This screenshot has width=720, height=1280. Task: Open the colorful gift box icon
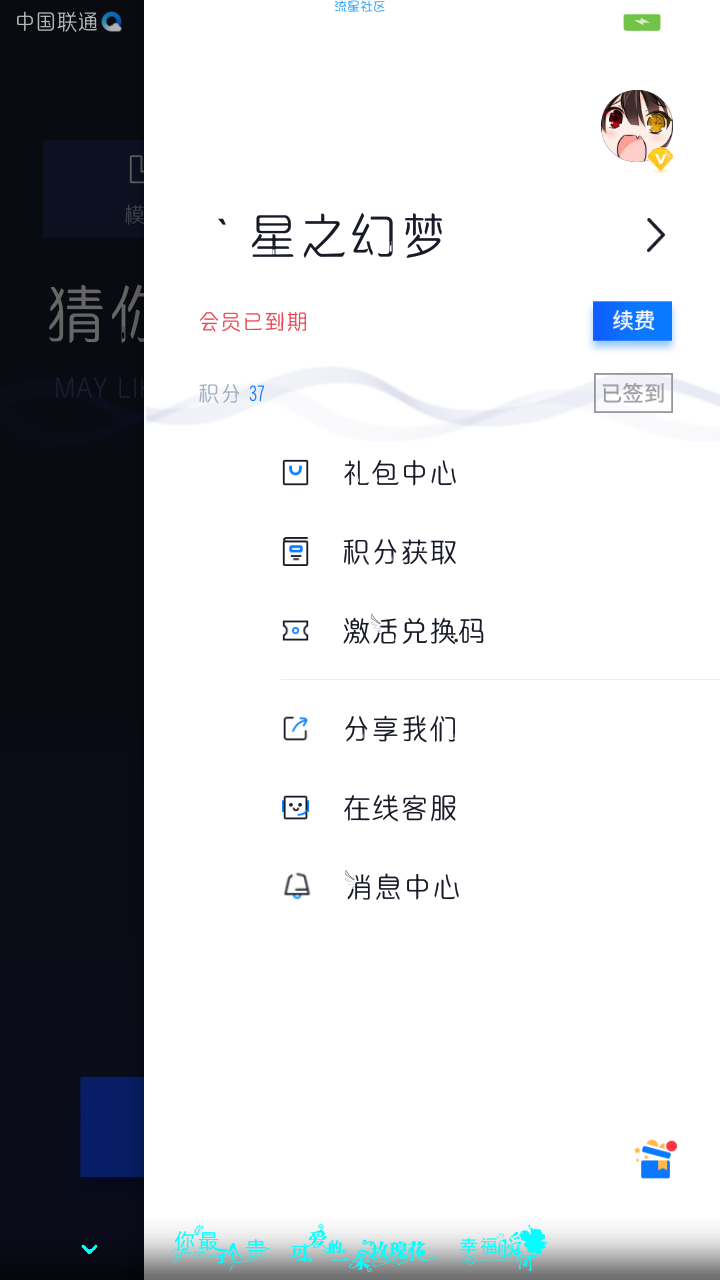point(656,1159)
